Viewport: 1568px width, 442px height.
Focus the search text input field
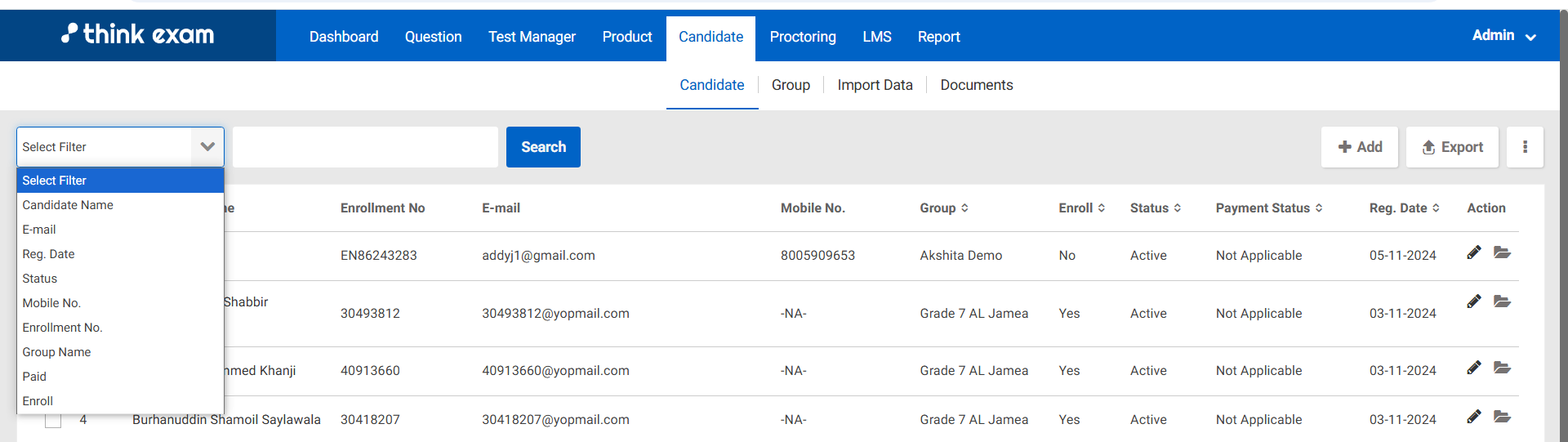[365, 147]
